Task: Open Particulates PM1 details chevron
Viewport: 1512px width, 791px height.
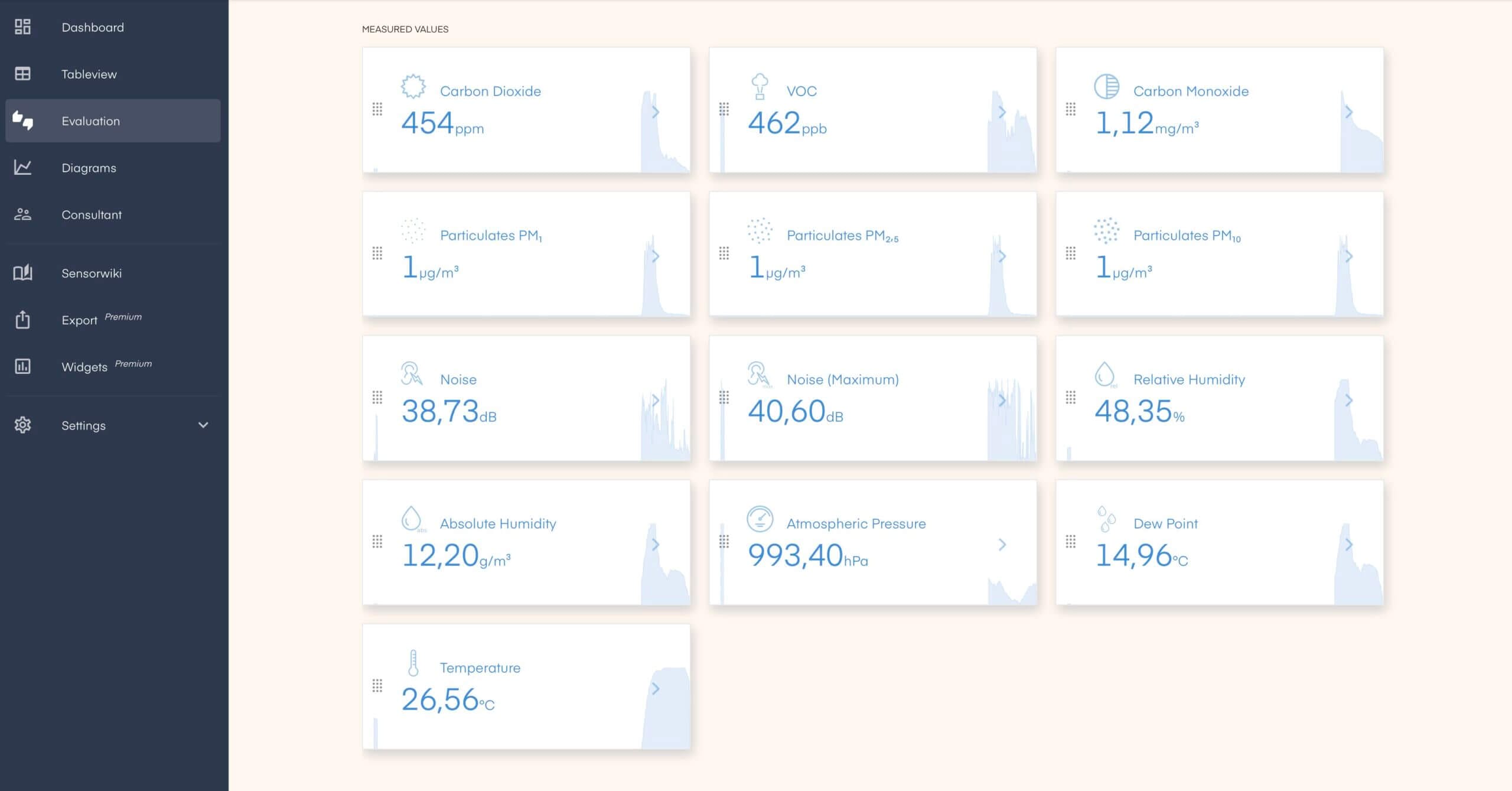Action: click(655, 256)
